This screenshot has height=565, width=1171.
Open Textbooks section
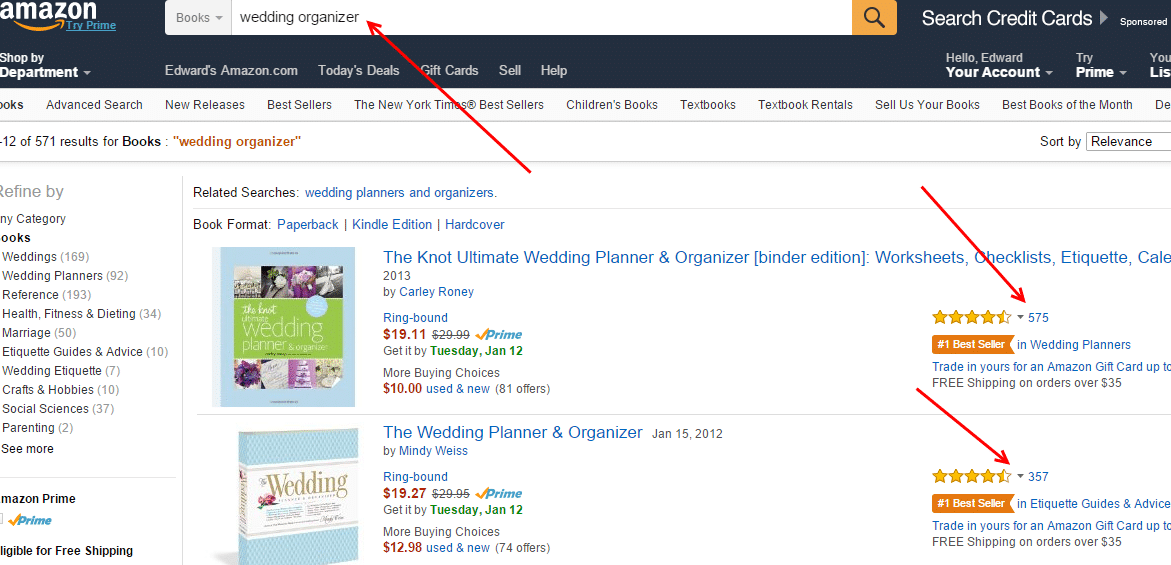pos(708,105)
